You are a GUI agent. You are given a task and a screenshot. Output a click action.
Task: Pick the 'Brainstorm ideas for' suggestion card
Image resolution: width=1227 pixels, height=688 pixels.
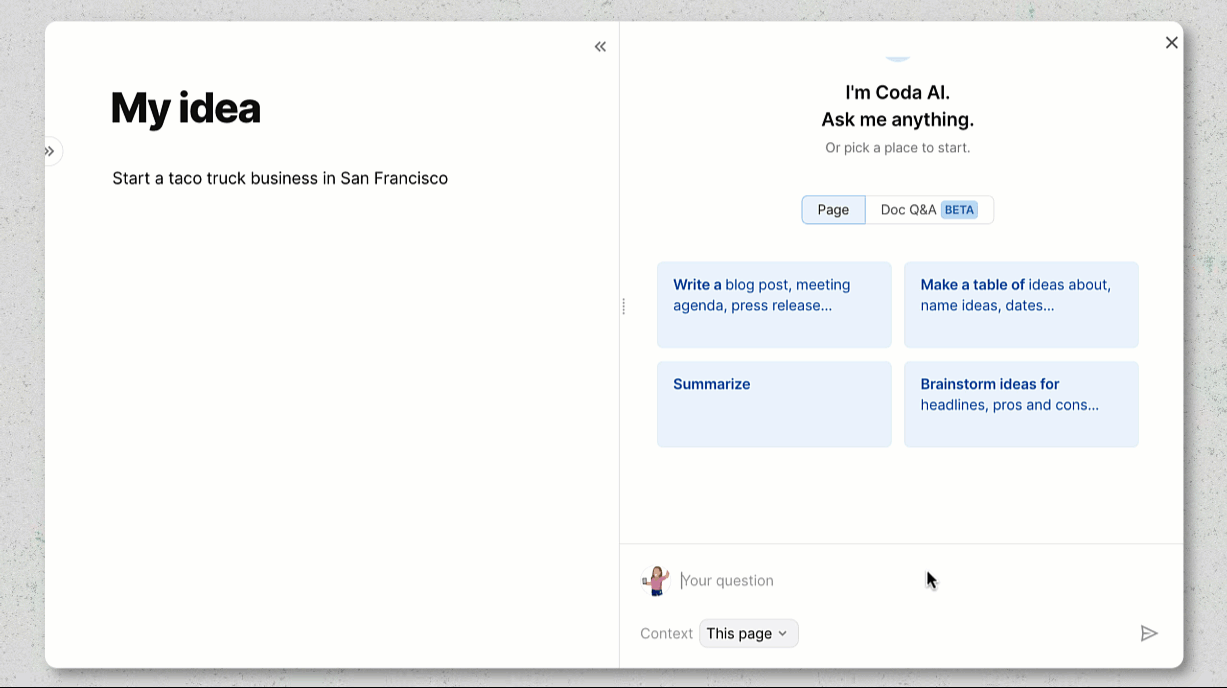1021,403
